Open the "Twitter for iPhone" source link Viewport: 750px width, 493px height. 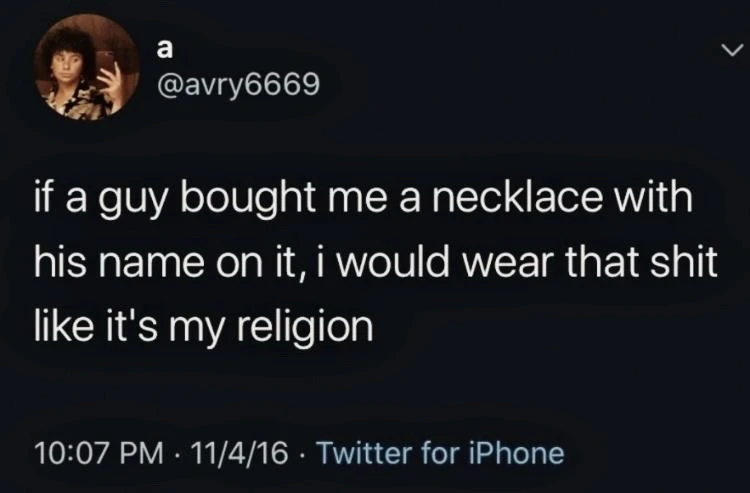(x=440, y=452)
